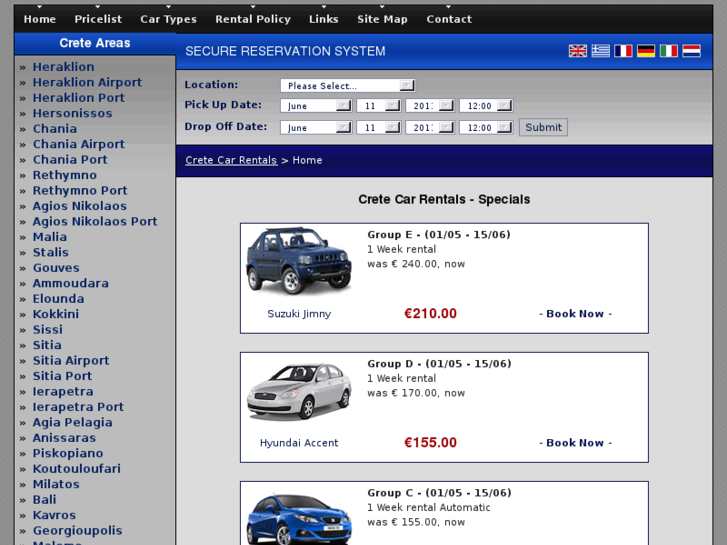The image size is (727, 545).
Task: Click Book Now for Suzuki Jimny
Action: (575, 314)
